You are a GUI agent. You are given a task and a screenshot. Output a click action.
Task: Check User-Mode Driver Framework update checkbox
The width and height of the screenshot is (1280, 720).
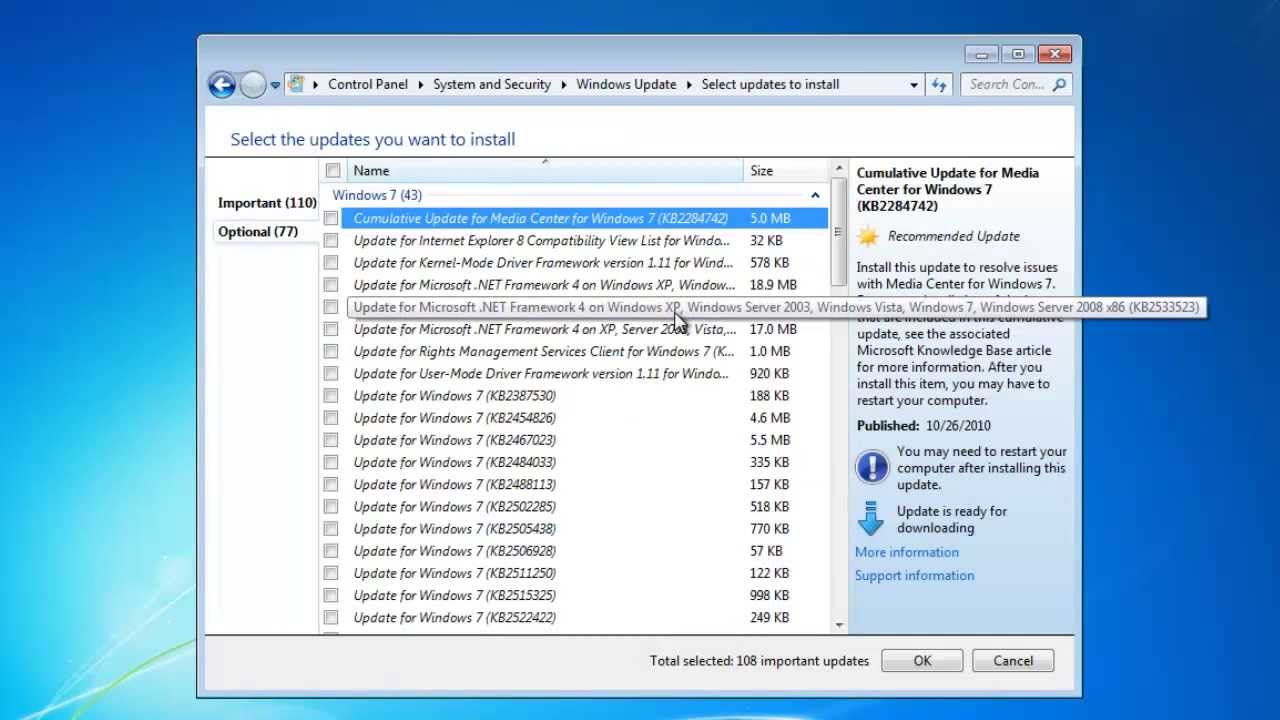(331, 373)
